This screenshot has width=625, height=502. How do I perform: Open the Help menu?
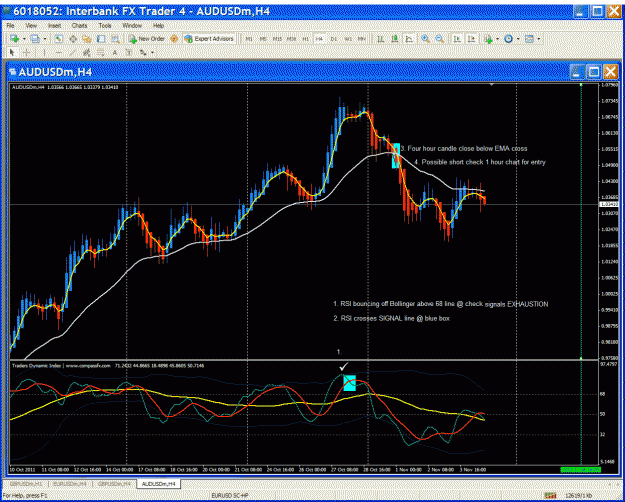pos(159,26)
